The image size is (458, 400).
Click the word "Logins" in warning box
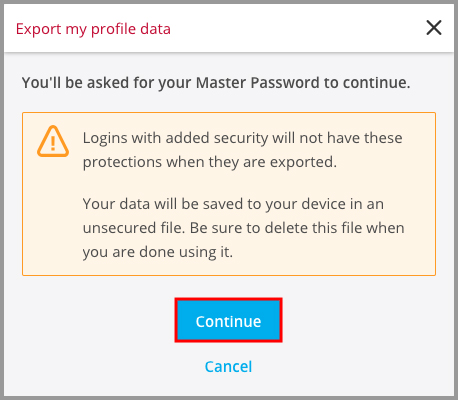tap(105, 138)
